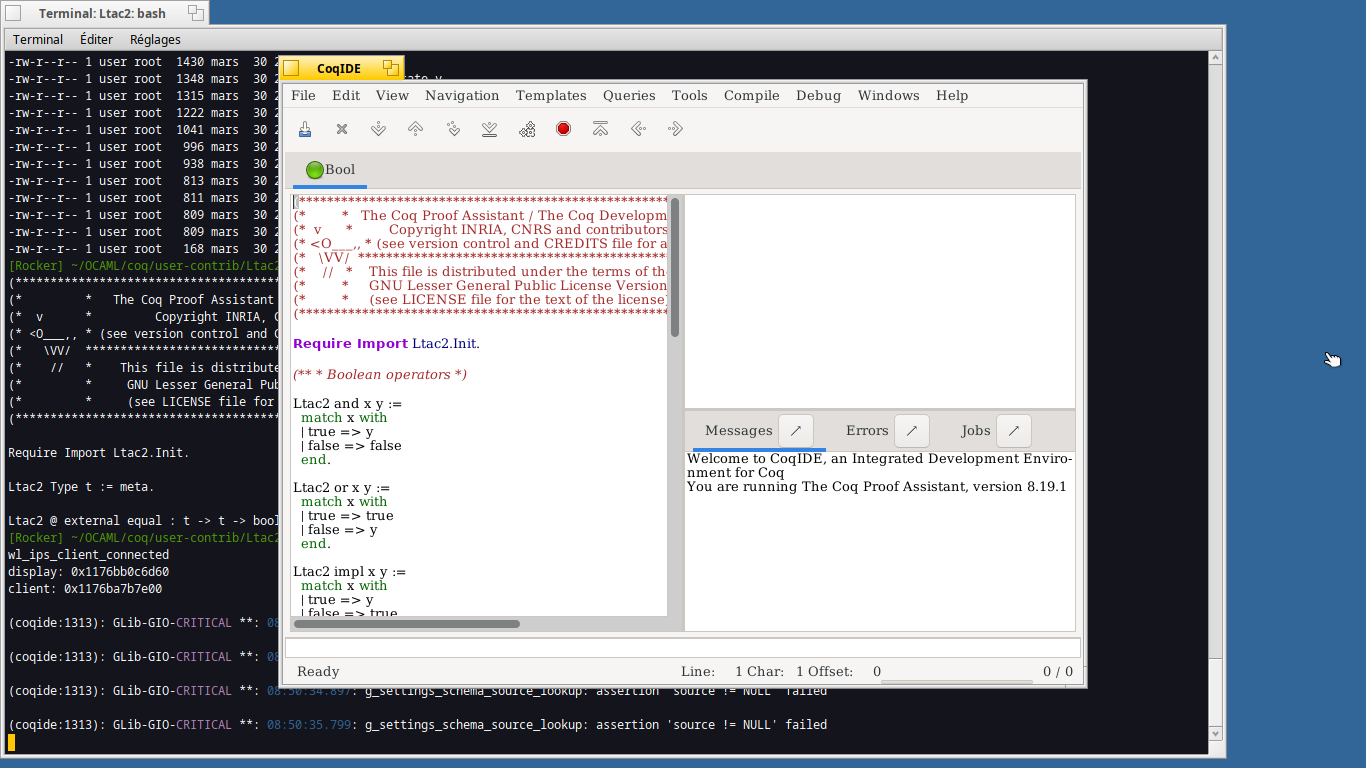
Task: Go back to start of buffer
Action: click(600, 129)
